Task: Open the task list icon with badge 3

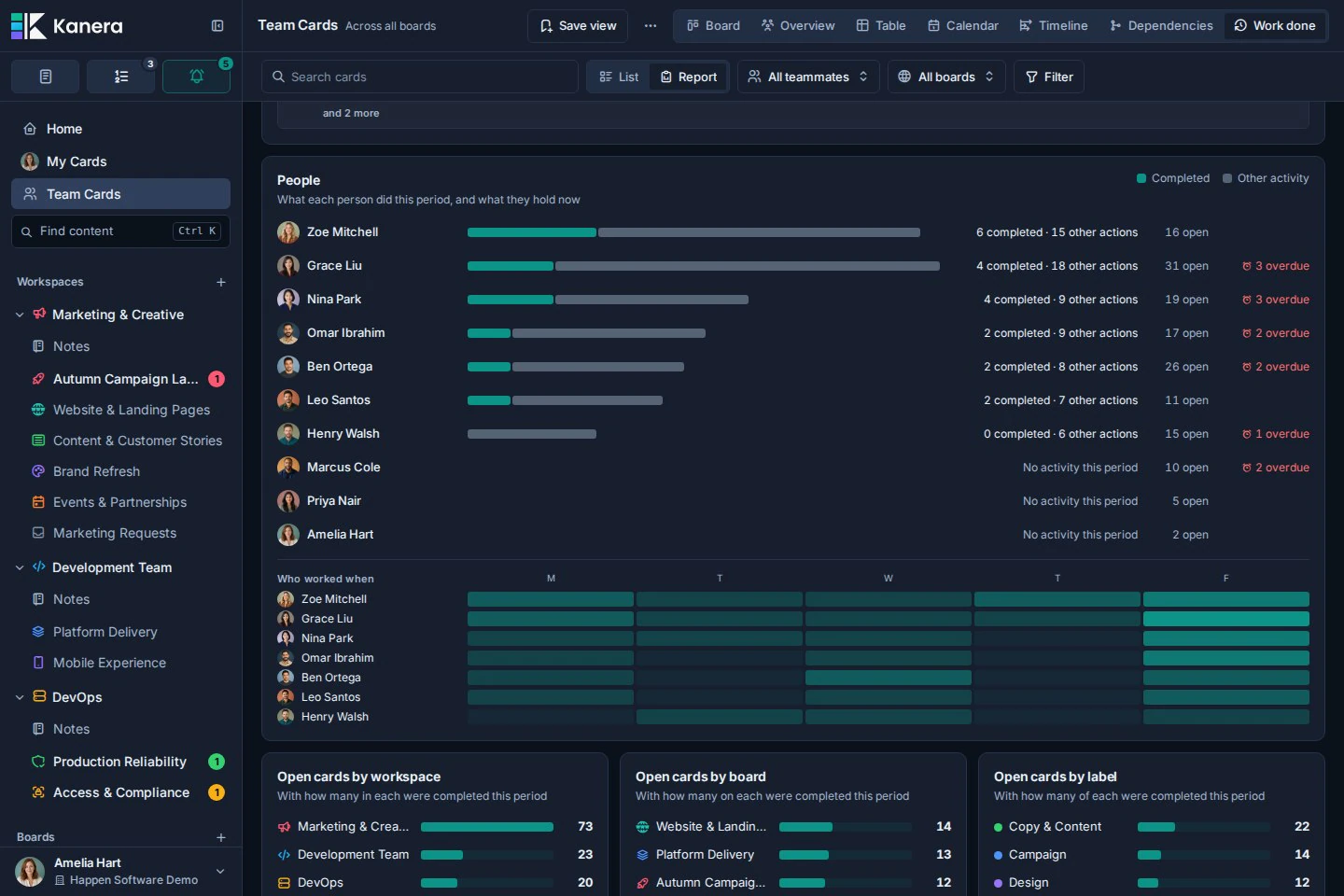Action: click(x=121, y=77)
